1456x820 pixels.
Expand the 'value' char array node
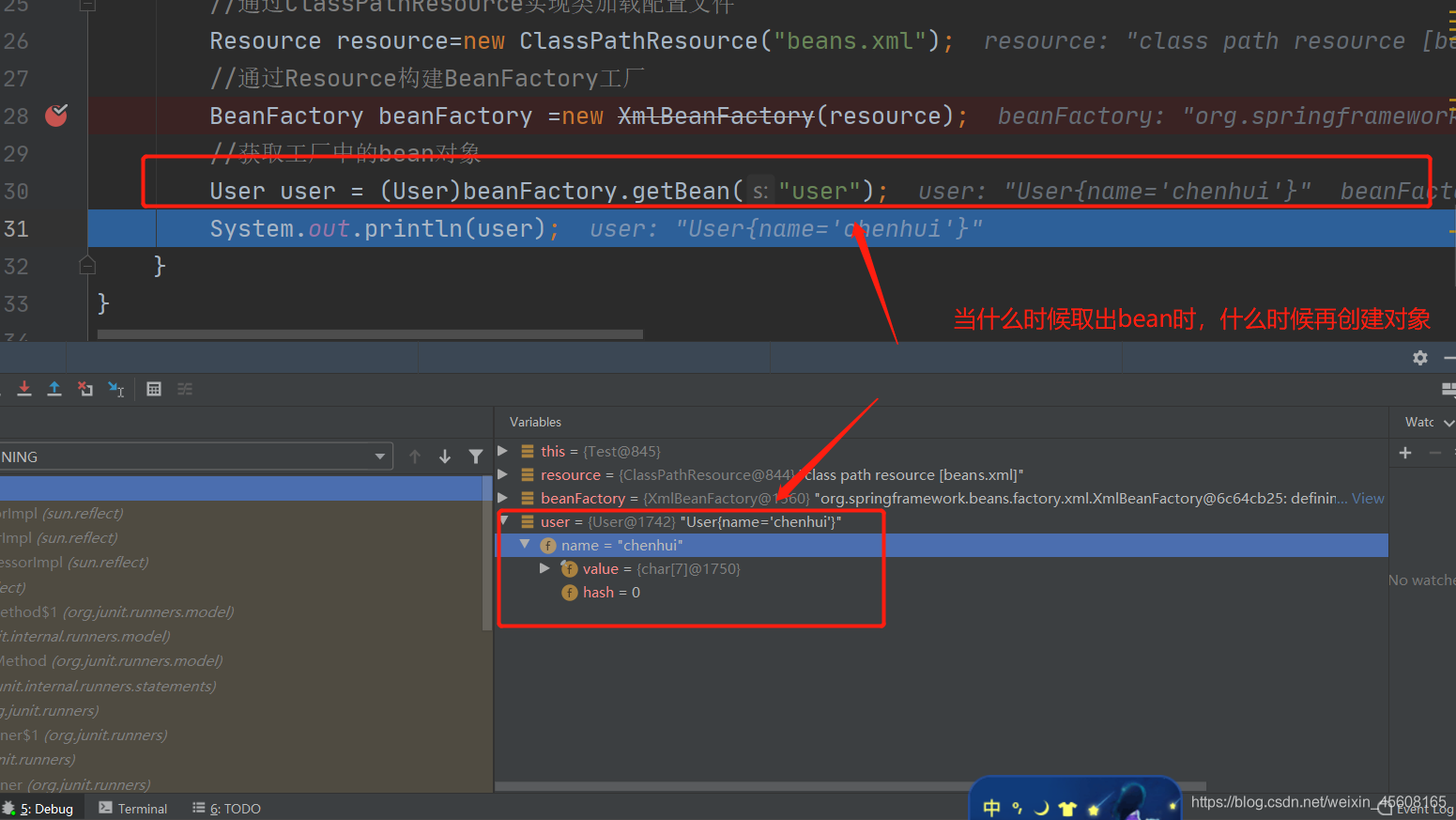pyautogui.click(x=544, y=568)
